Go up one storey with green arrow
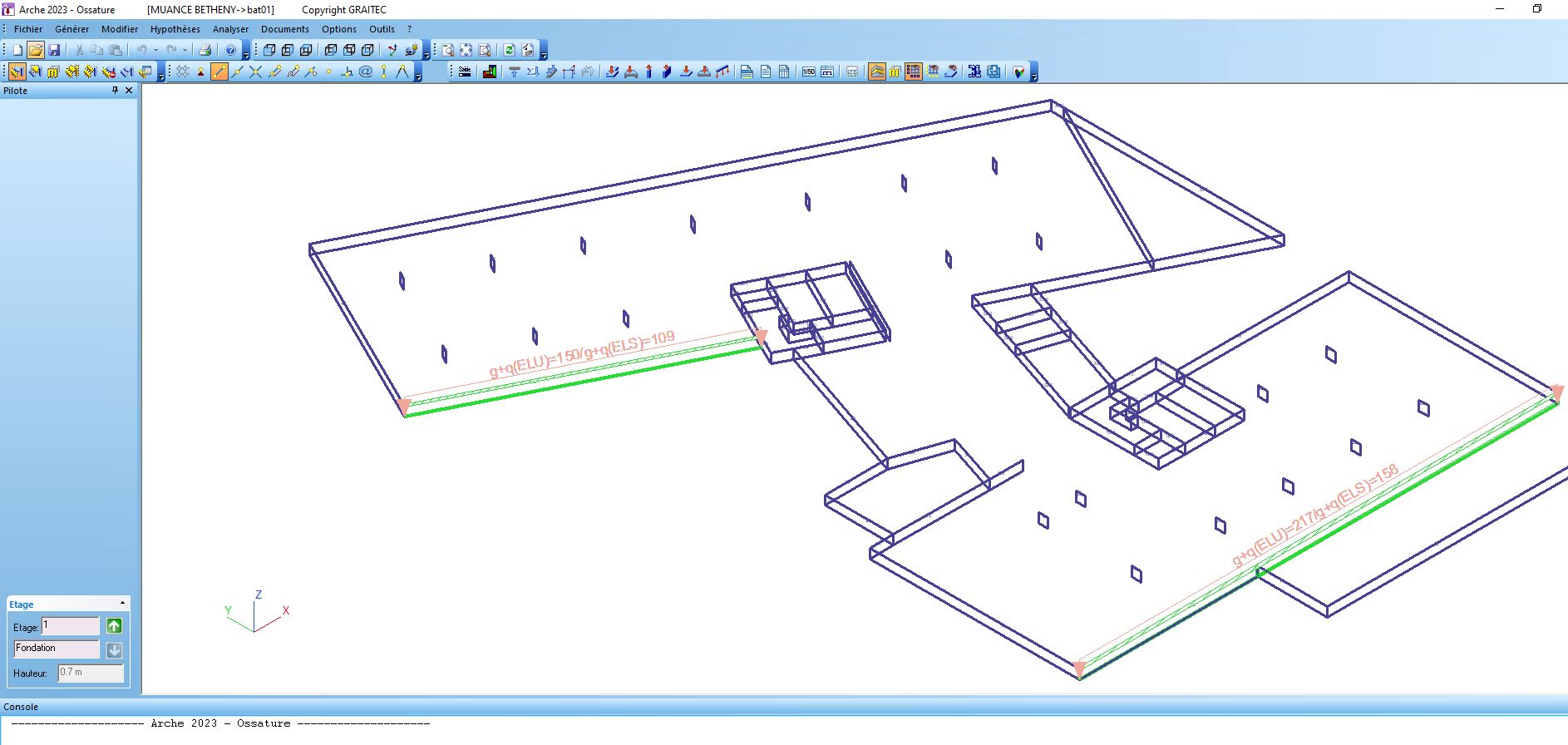Viewport: 1568px width, 745px height. [x=114, y=626]
